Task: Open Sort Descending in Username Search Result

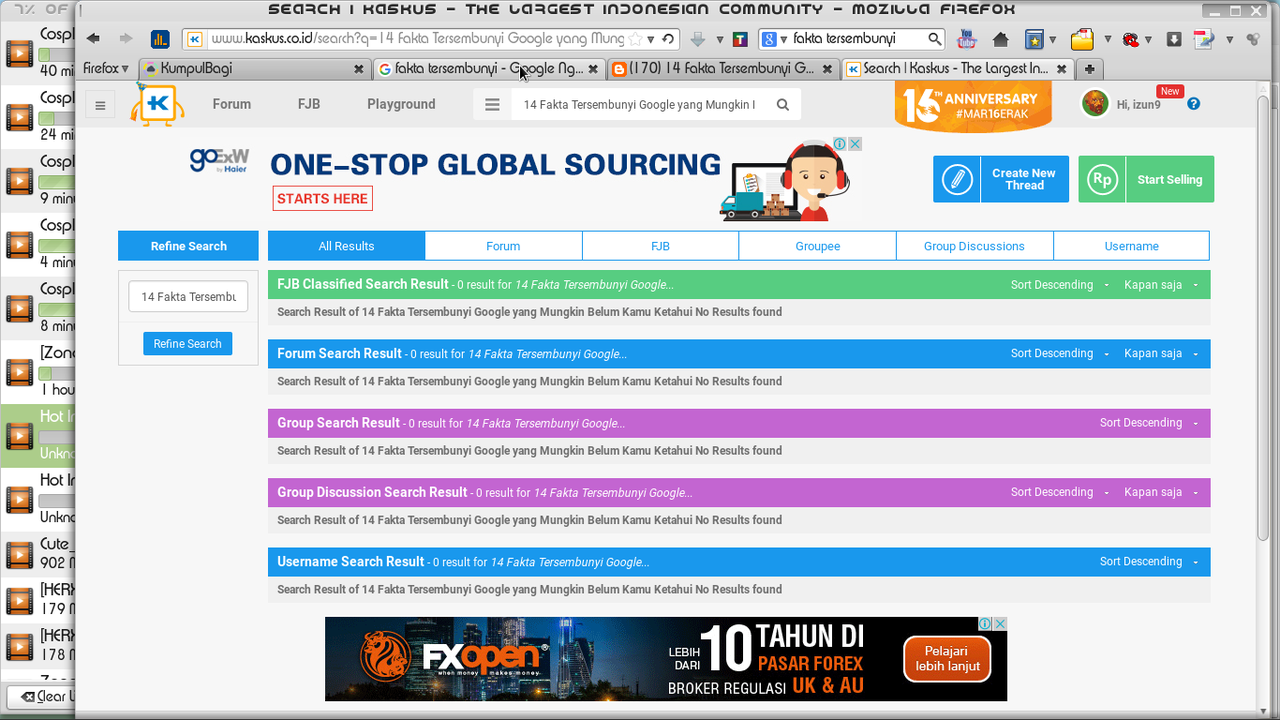Action: [x=1148, y=561]
